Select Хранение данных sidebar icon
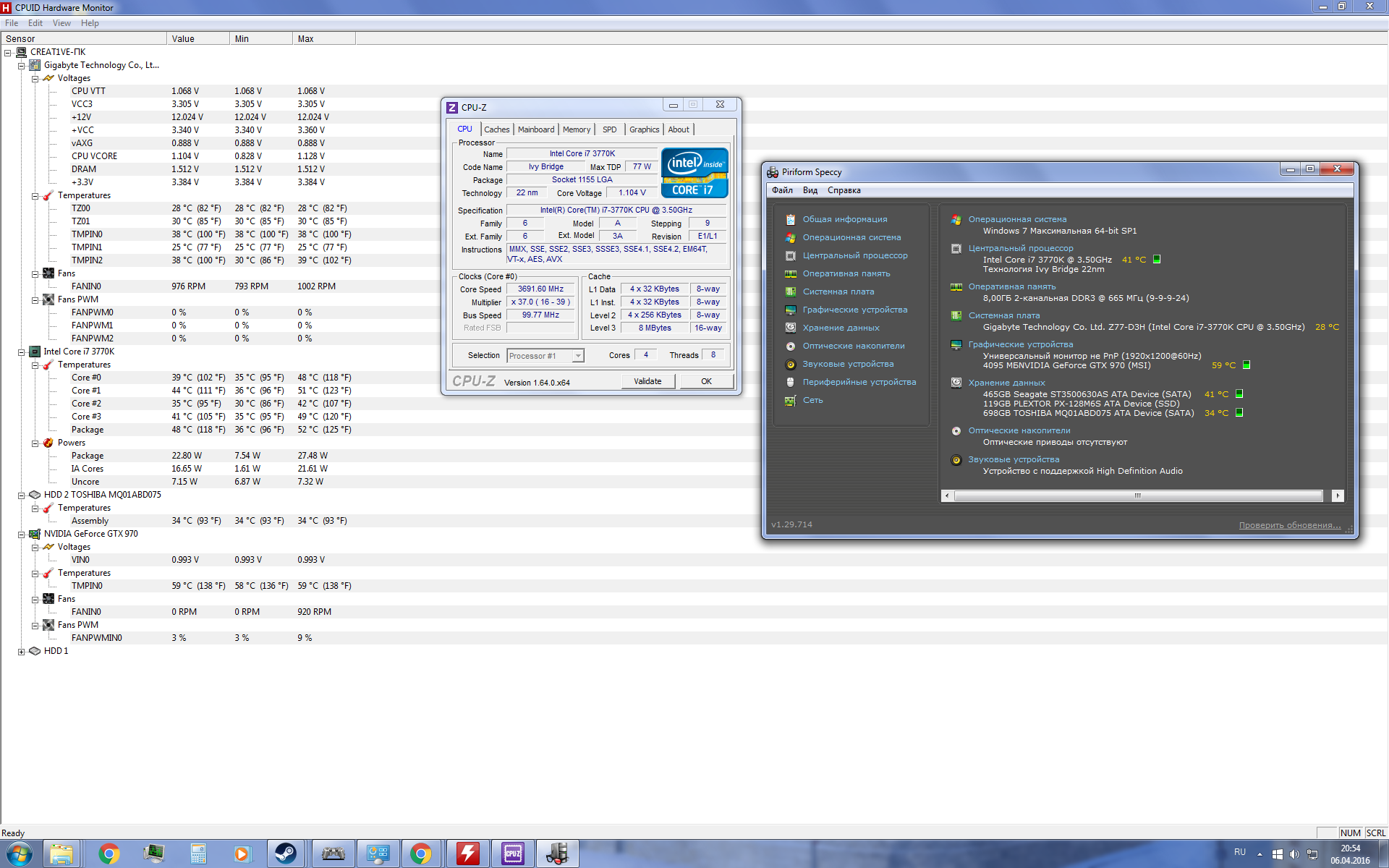This screenshot has height=868, width=1389. [x=791, y=328]
